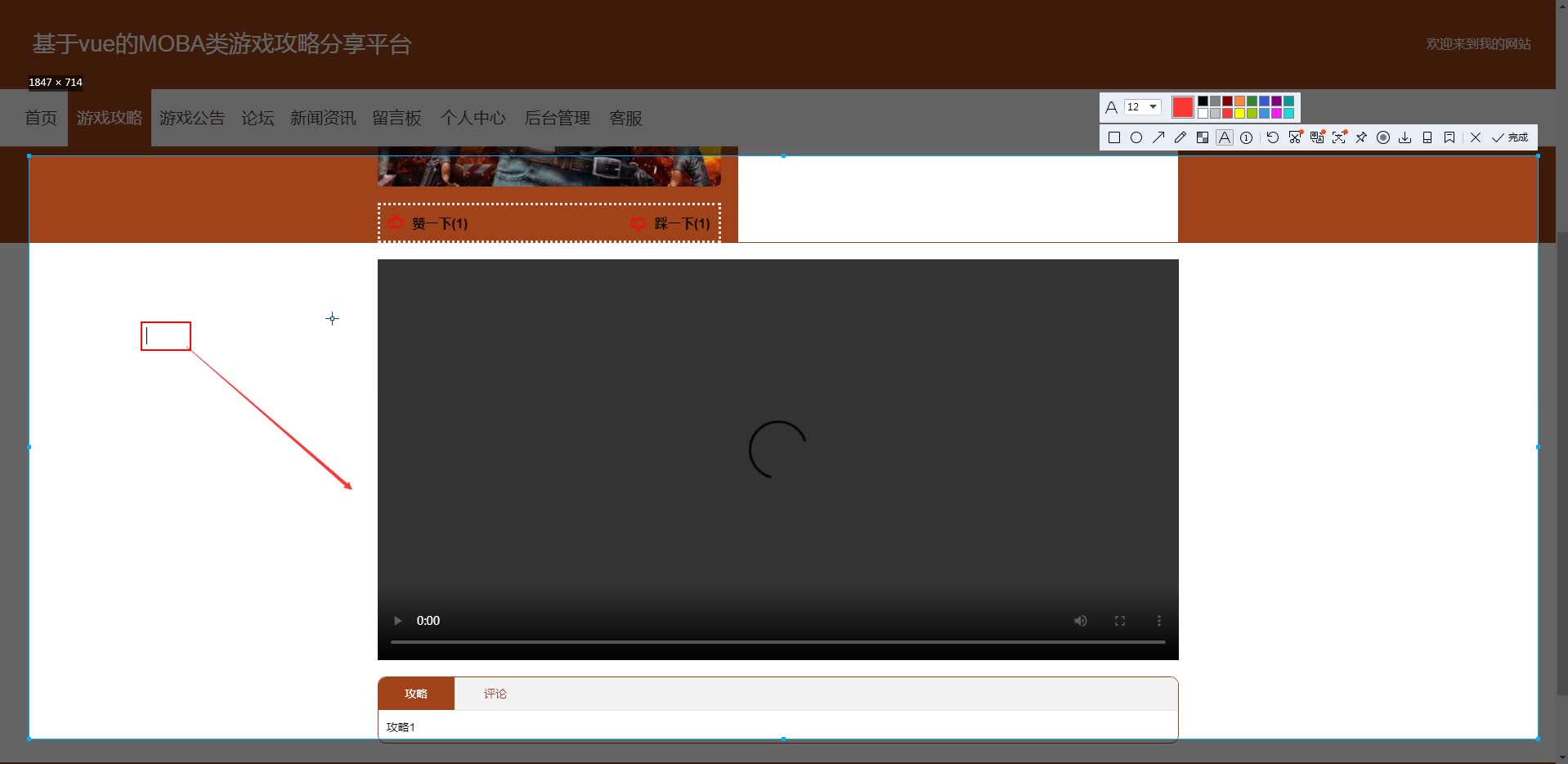Open the font size 12 dropdown
The height and width of the screenshot is (764, 1568).
tap(1143, 107)
